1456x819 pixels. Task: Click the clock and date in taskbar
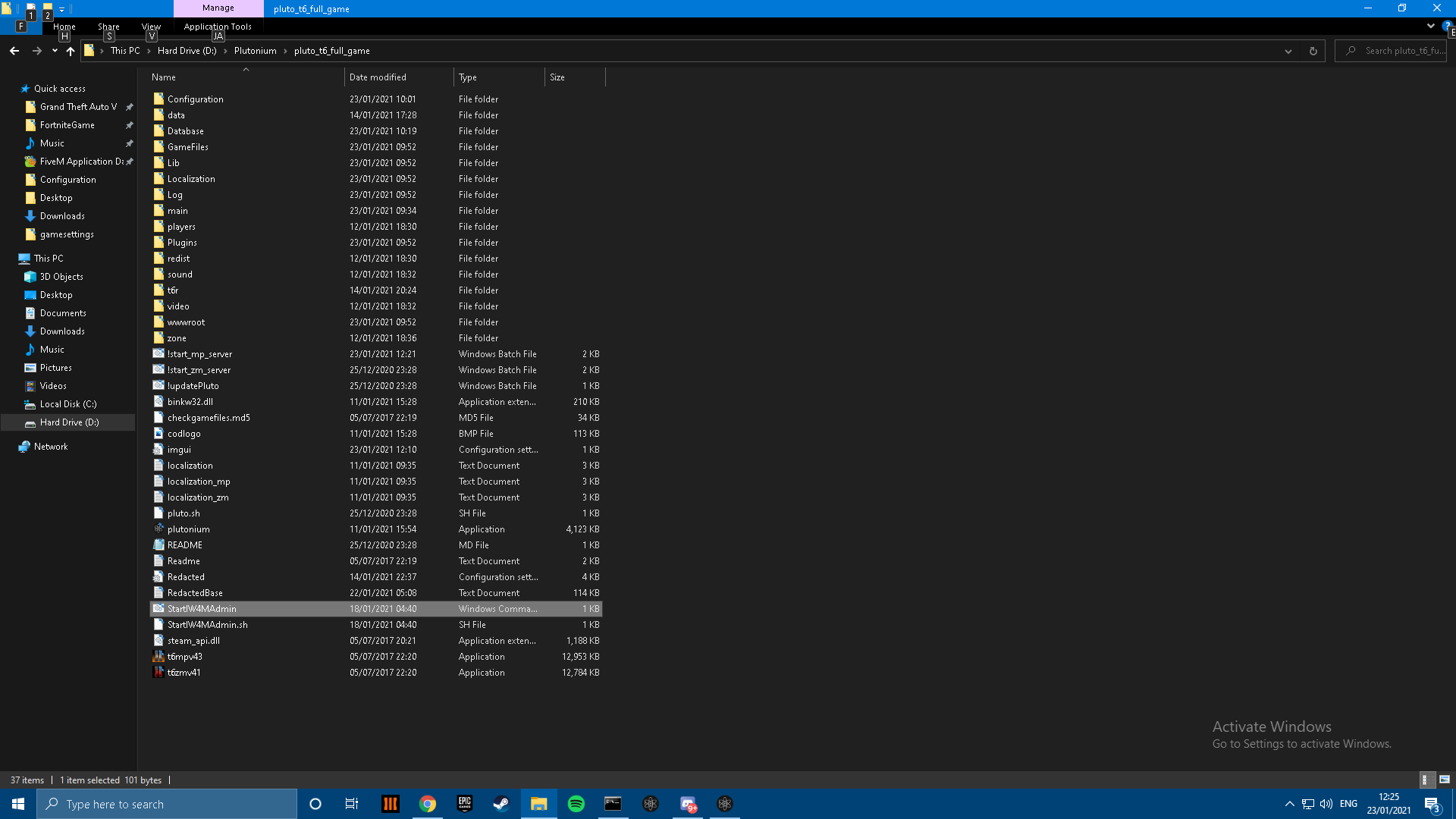(1389, 804)
